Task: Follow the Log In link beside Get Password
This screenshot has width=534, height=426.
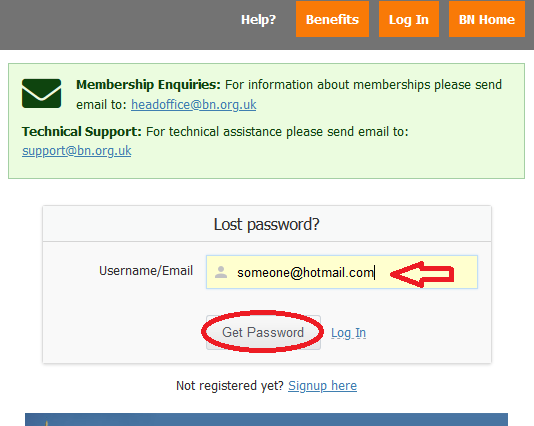Action: pos(348,333)
